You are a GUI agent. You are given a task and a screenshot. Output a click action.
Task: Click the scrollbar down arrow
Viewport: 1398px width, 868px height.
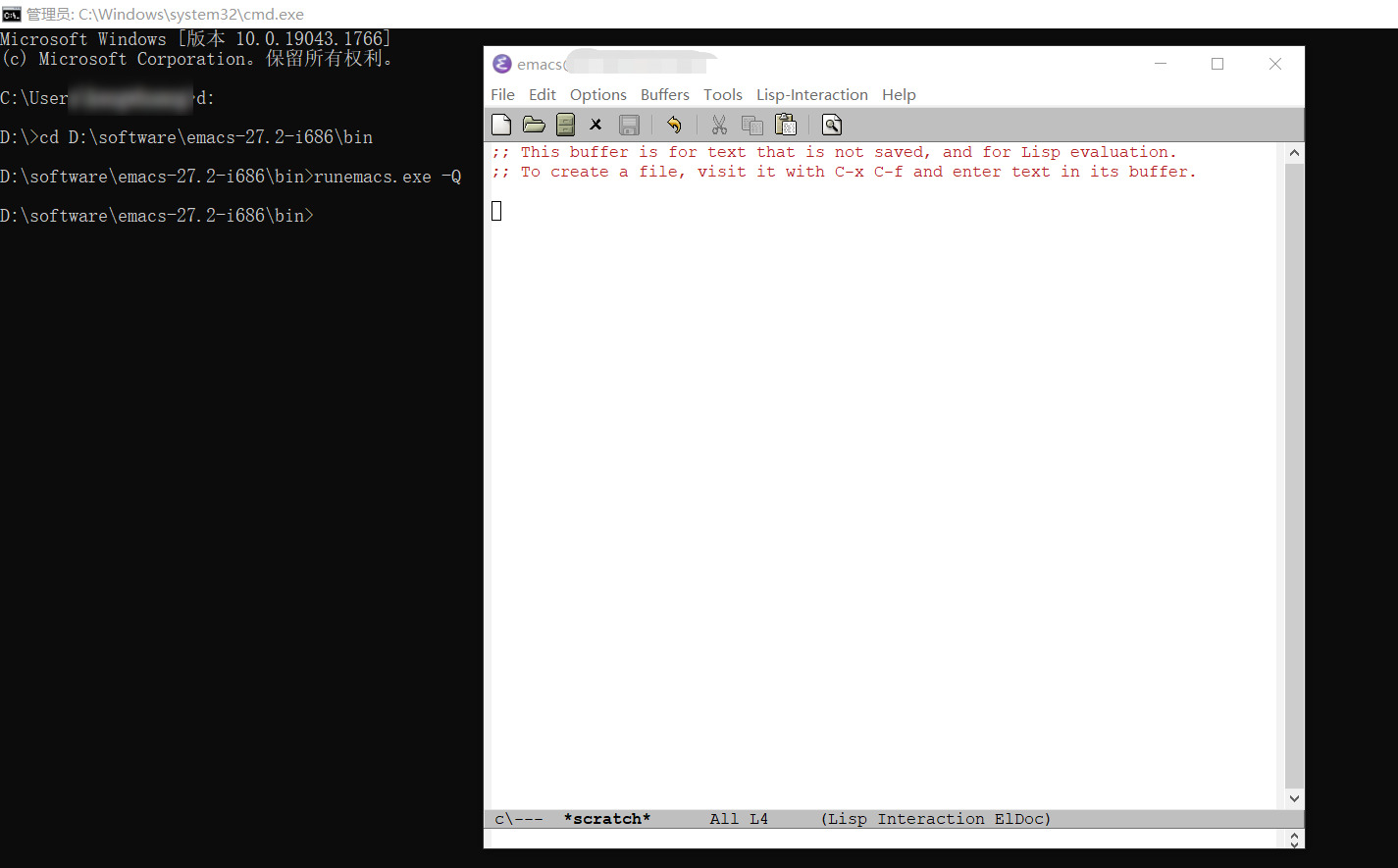point(1294,797)
